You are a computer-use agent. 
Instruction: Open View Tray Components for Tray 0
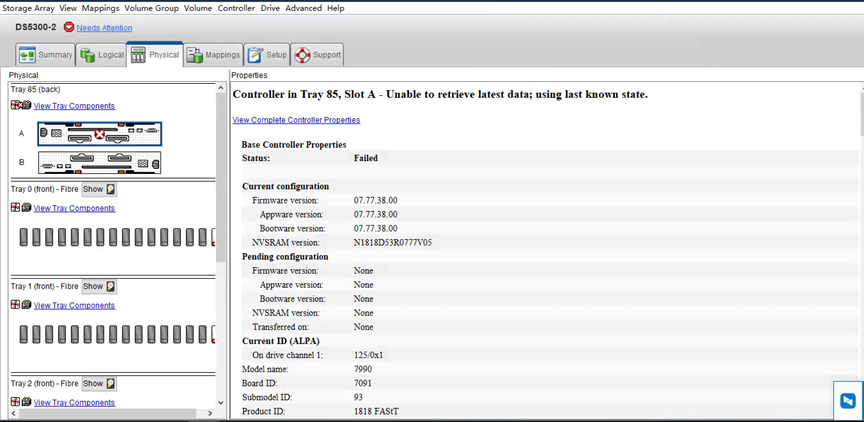tap(74, 208)
